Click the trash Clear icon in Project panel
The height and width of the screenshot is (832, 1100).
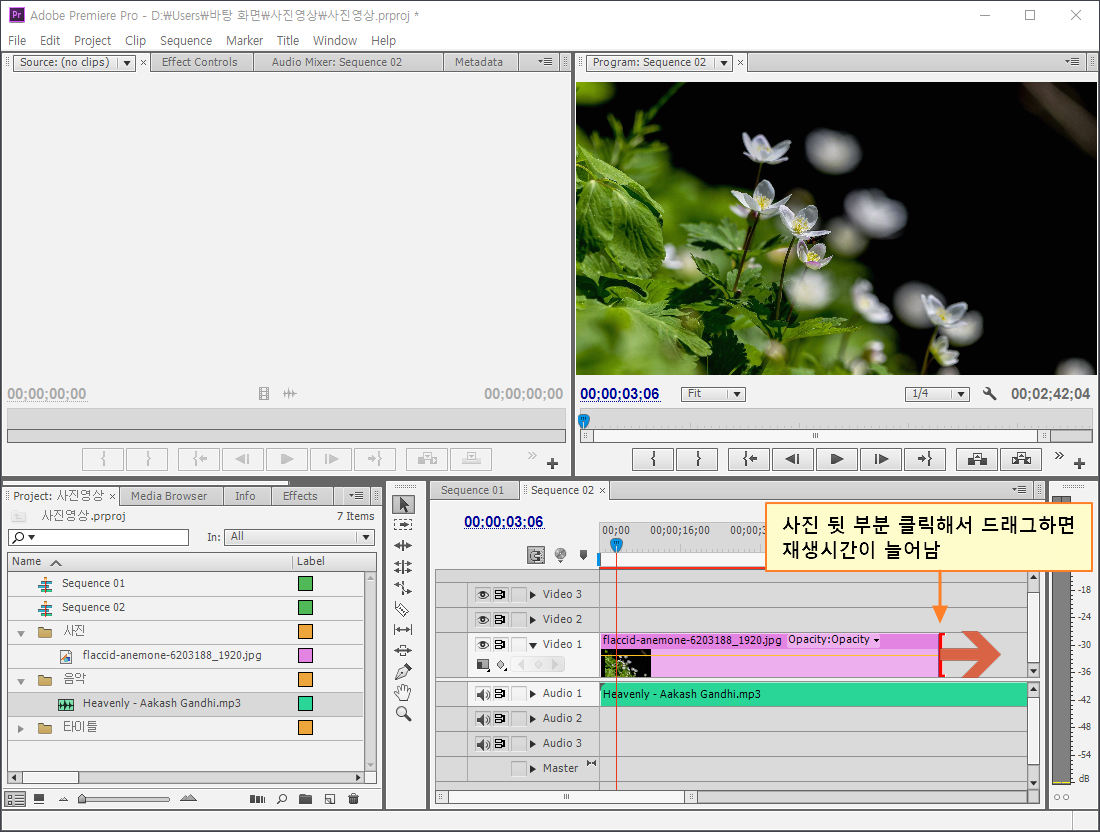tap(354, 798)
